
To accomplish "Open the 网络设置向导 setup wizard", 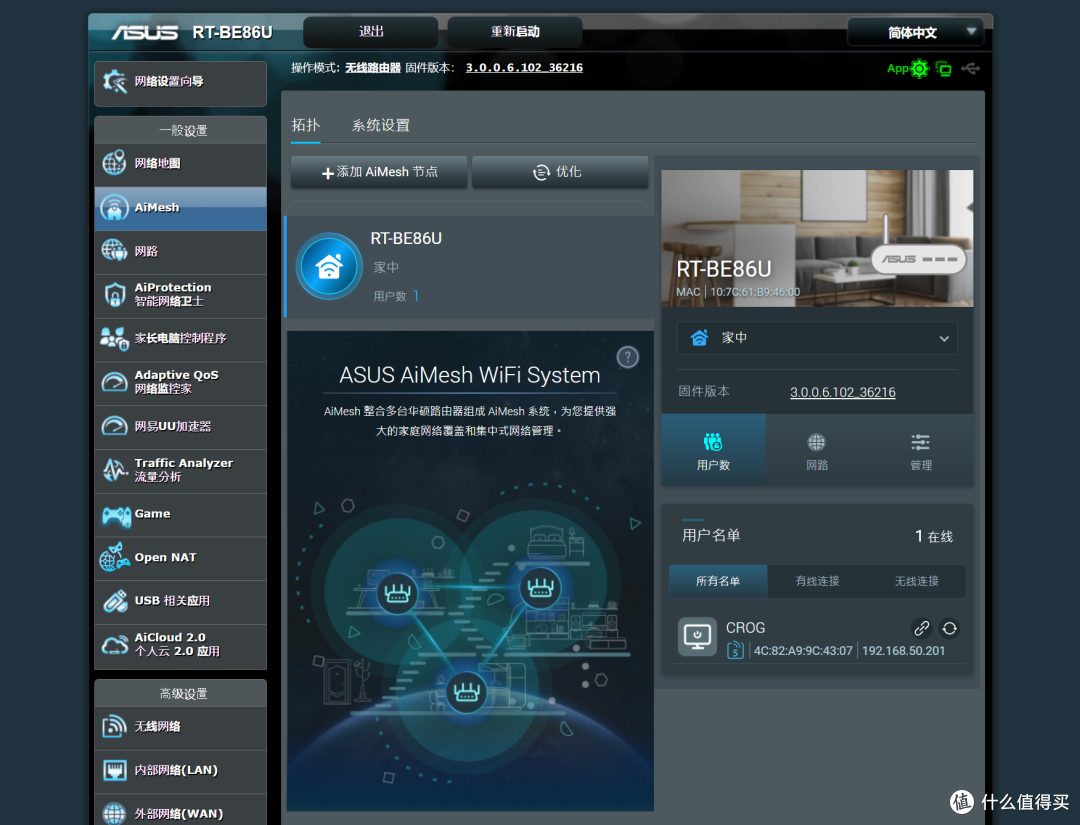I will pyautogui.click(x=180, y=83).
